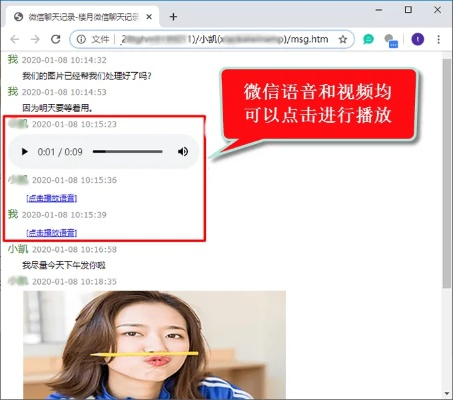Viewport: 453px width, 400px height.
Task: Click the vertical scrollbar thumb
Action: pos(447,173)
